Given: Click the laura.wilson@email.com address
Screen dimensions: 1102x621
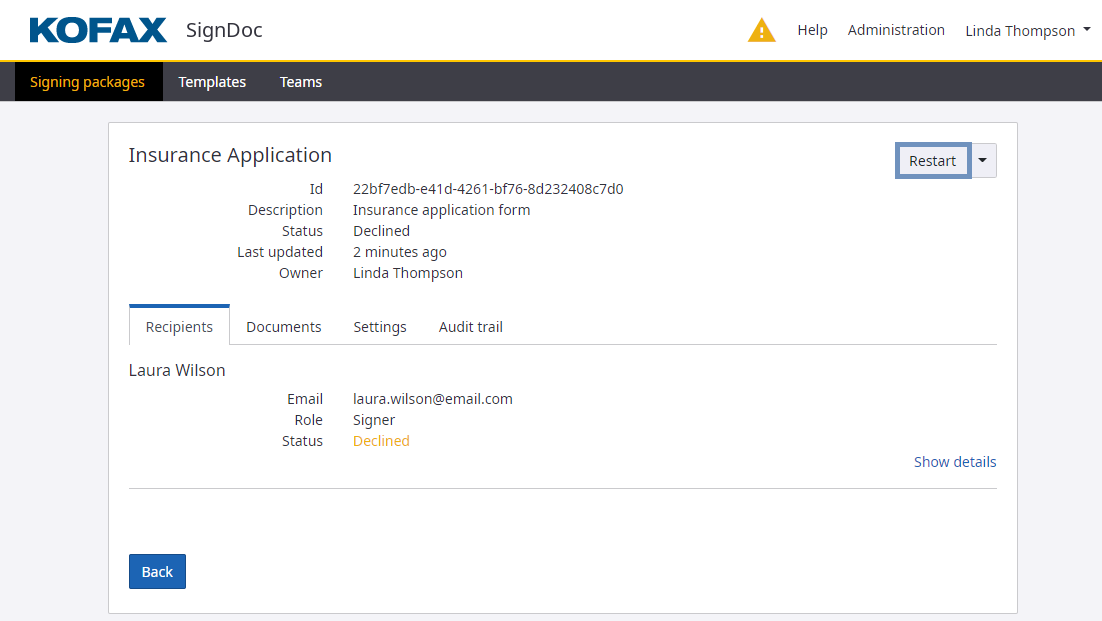Looking at the screenshot, I should (x=432, y=399).
